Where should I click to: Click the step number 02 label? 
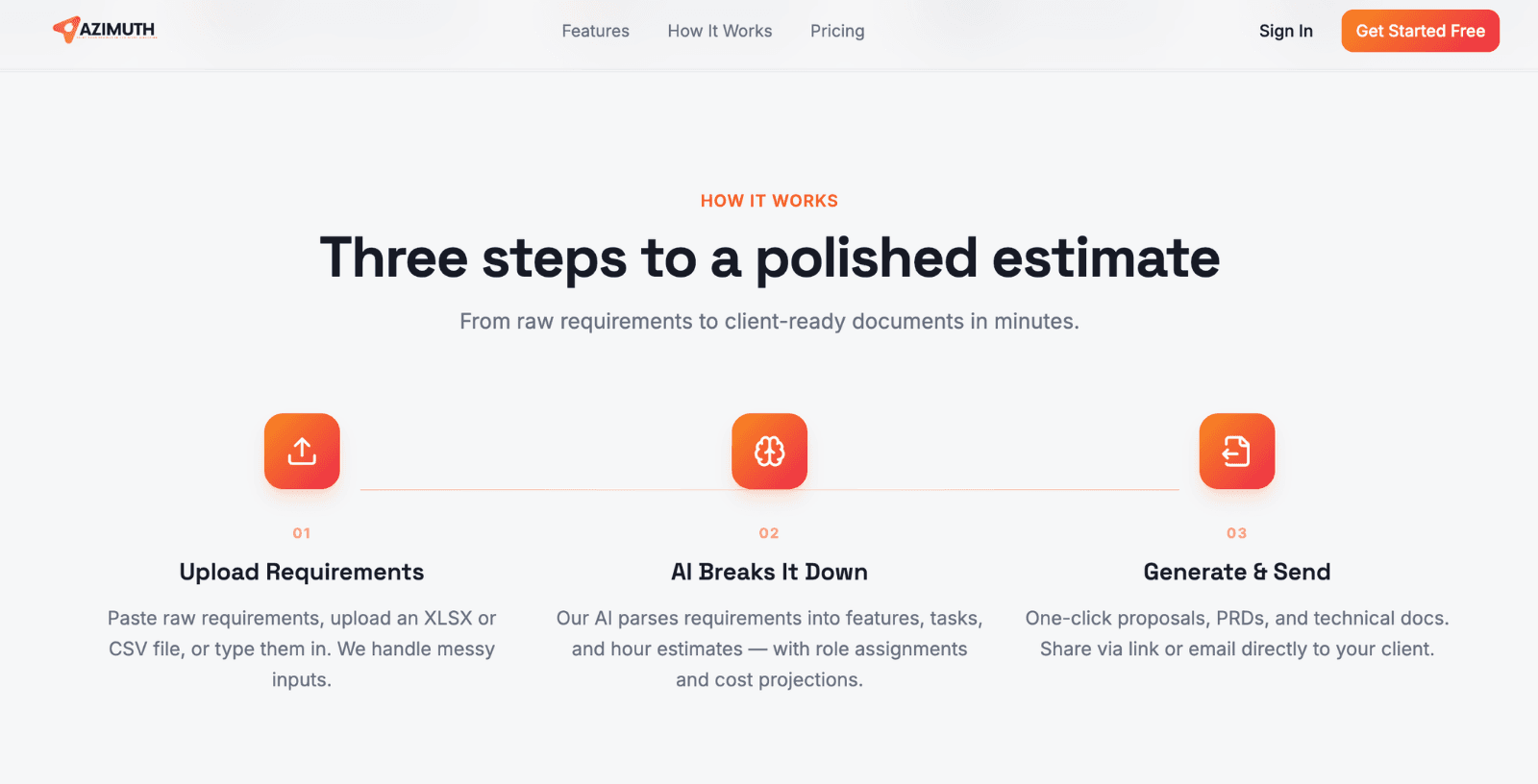click(x=769, y=533)
